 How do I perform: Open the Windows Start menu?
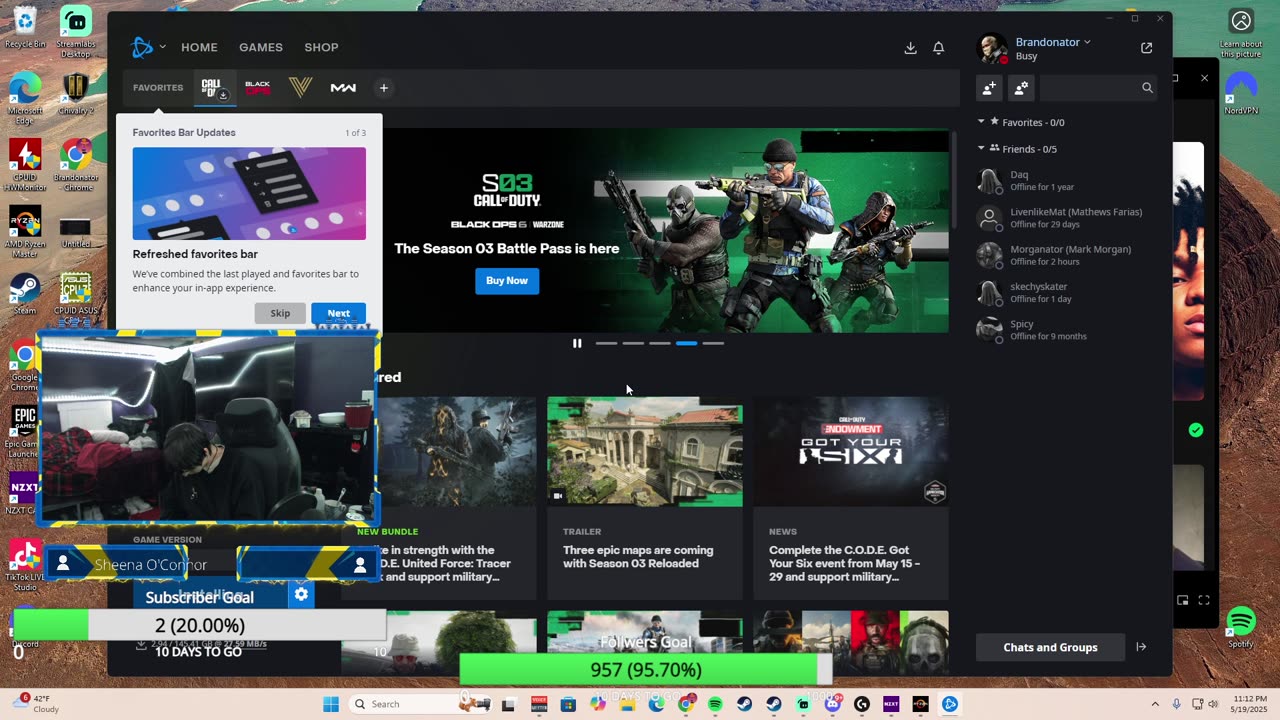pos(331,704)
